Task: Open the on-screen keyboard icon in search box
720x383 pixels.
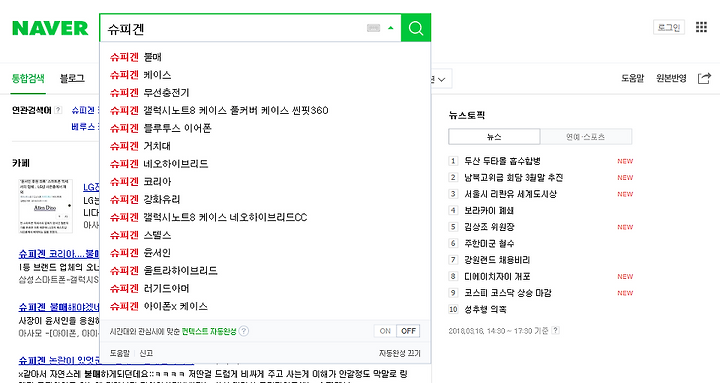Action: [x=373, y=28]
